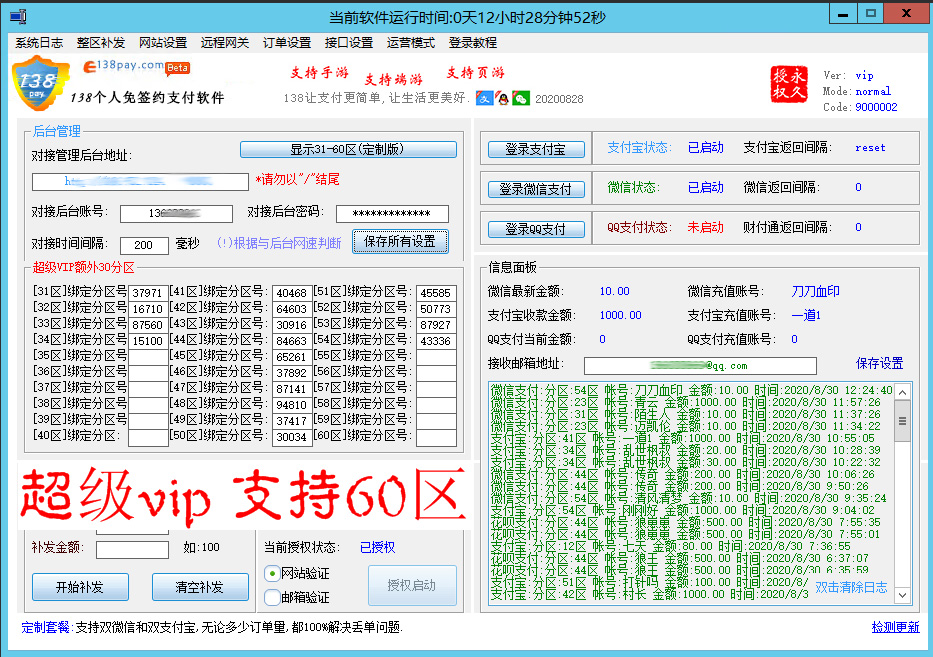Select the 邮箱验证 radio button

272,597
